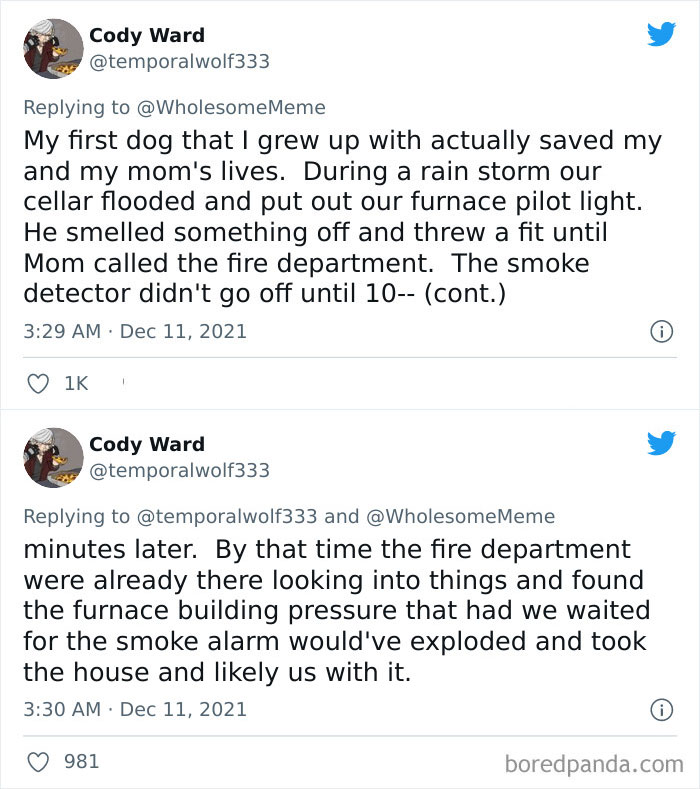Click the Twitter bird icon in second tweet
The width and height of the screenshot is (700, 789).
point(661,443)
